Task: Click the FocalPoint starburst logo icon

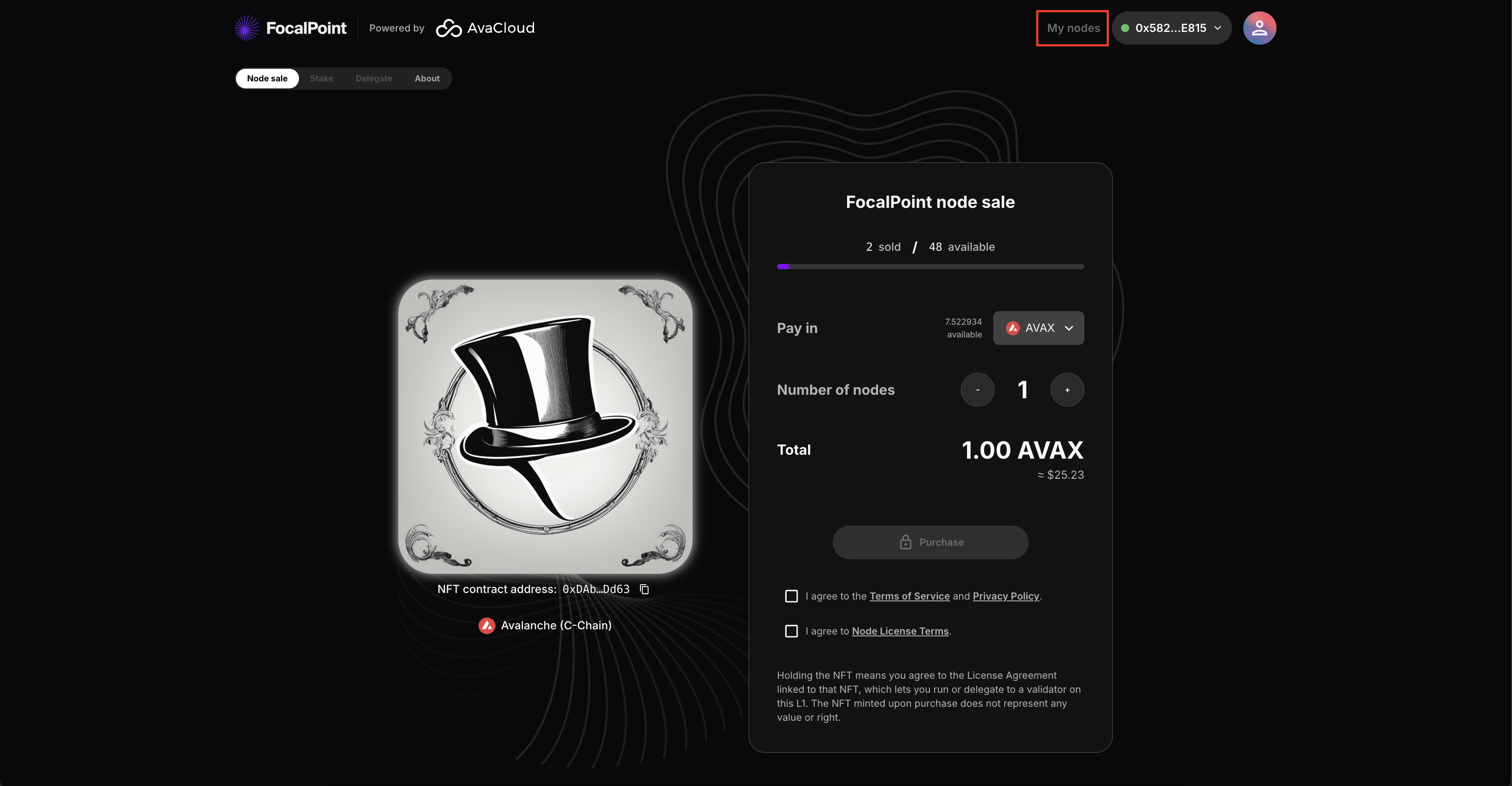Action: 246,28
